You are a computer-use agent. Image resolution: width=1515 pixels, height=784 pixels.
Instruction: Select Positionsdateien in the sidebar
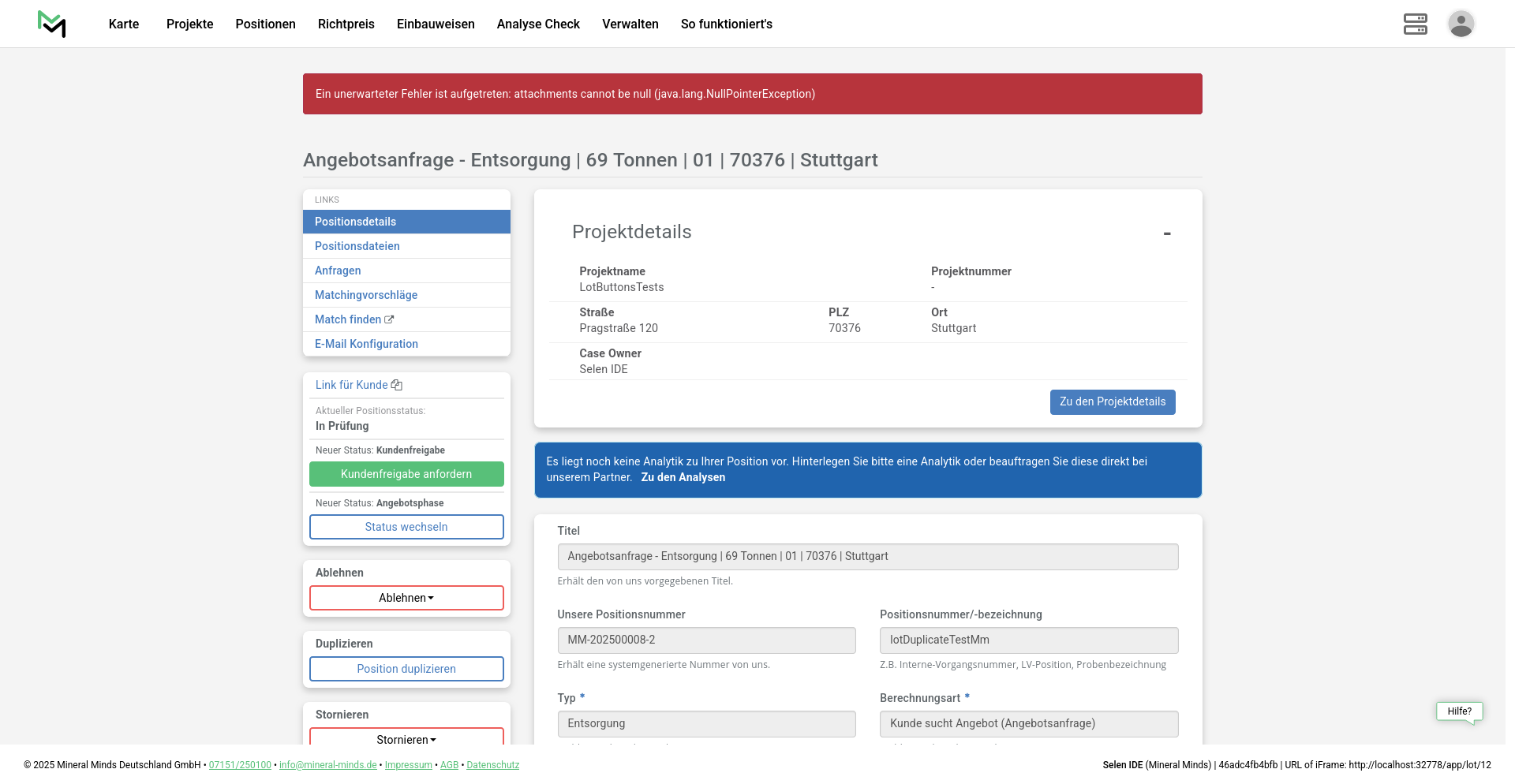(x=357, y=246)
